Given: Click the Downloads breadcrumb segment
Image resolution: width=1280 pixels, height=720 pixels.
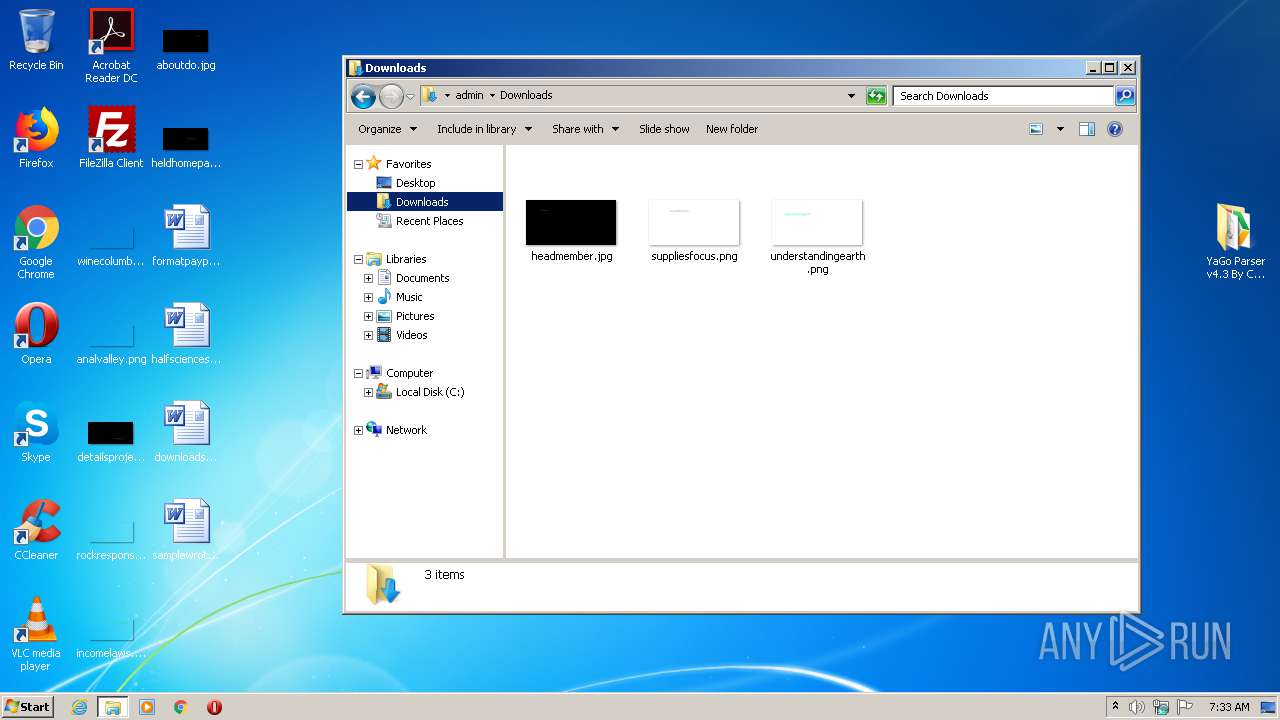Looking at the screenshot, I should point(526,96).
